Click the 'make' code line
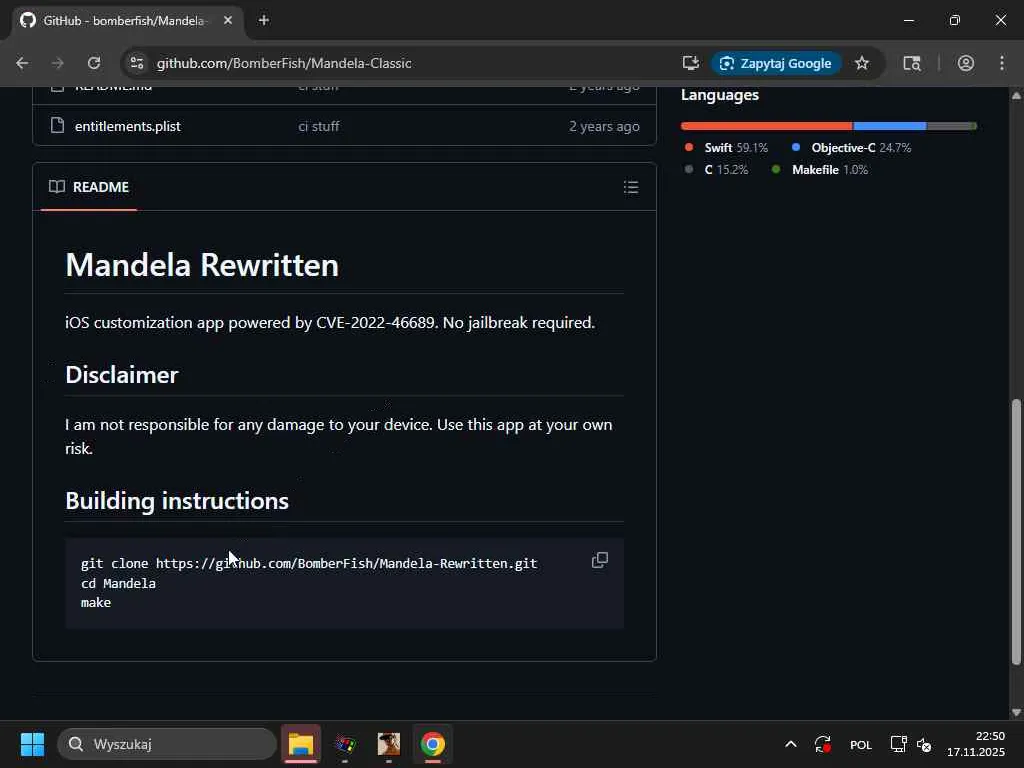The width and height of the screenshot is (1024, 768). pos(96,603)
